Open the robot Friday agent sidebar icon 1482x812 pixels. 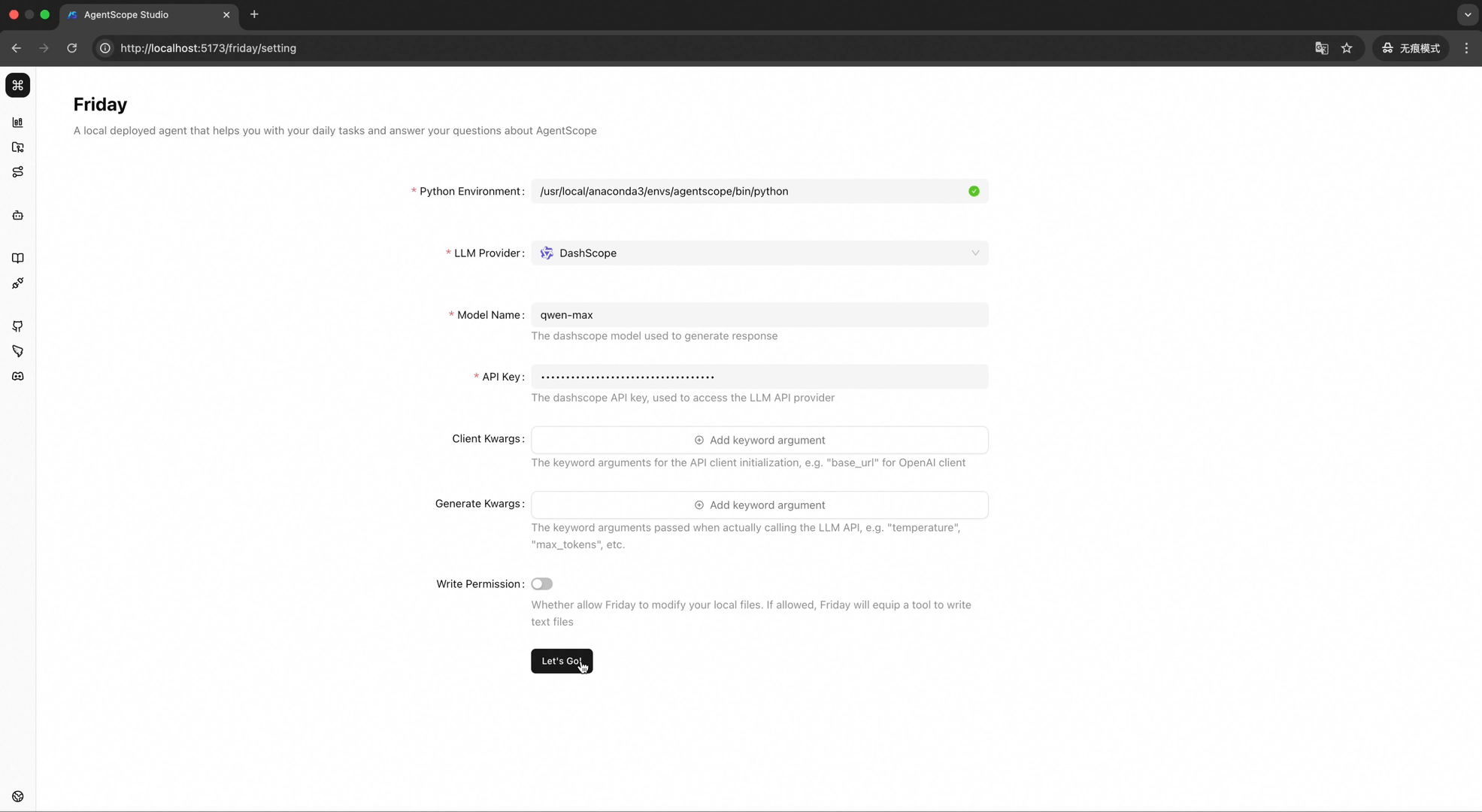click(17, 216)
